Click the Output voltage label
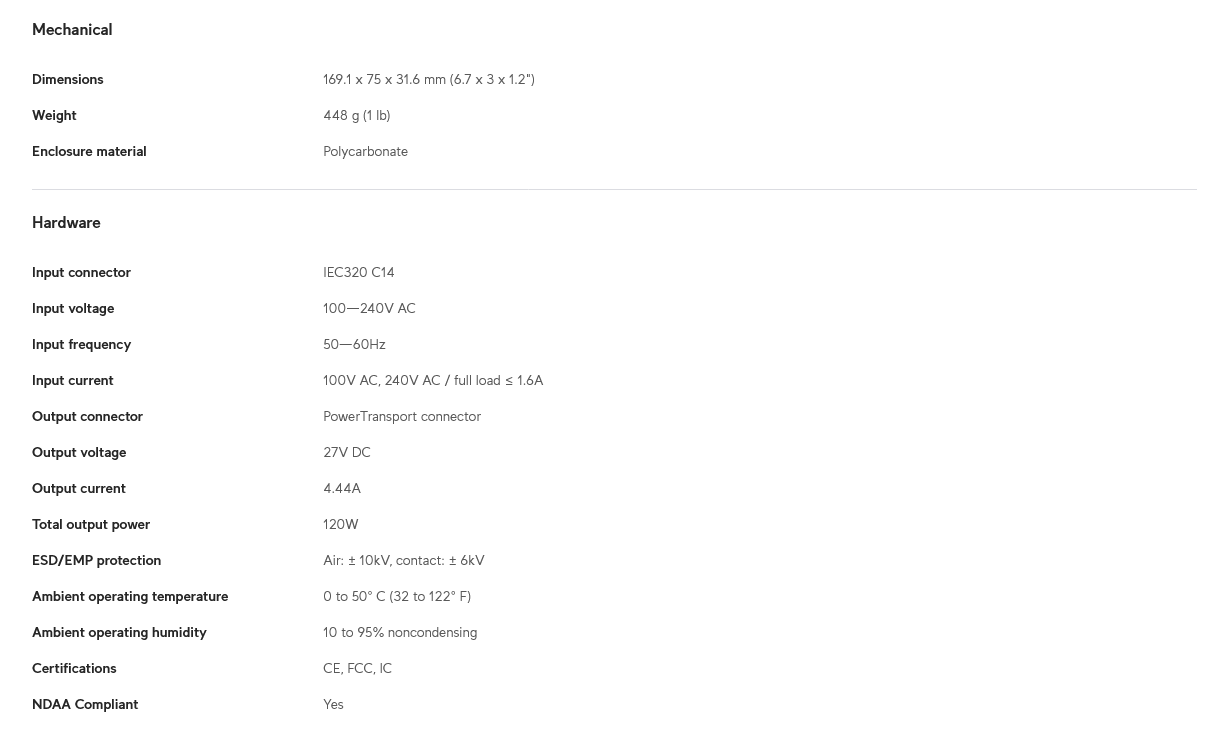 (79, 453)
